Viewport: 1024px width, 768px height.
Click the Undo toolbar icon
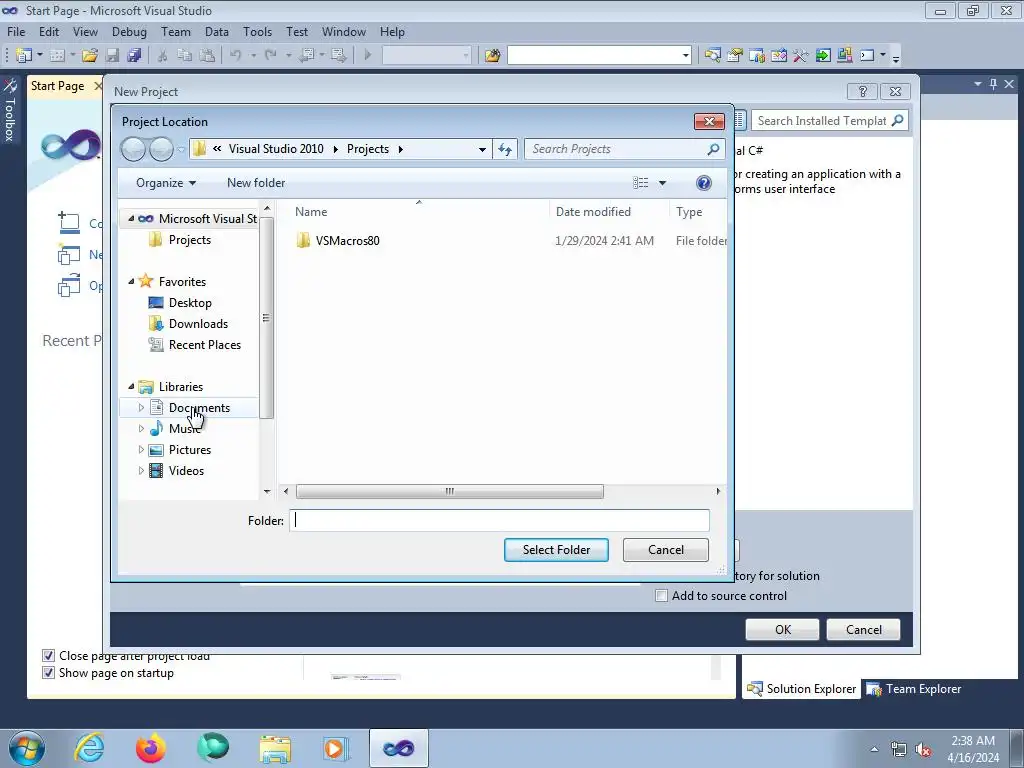(236, 56)
